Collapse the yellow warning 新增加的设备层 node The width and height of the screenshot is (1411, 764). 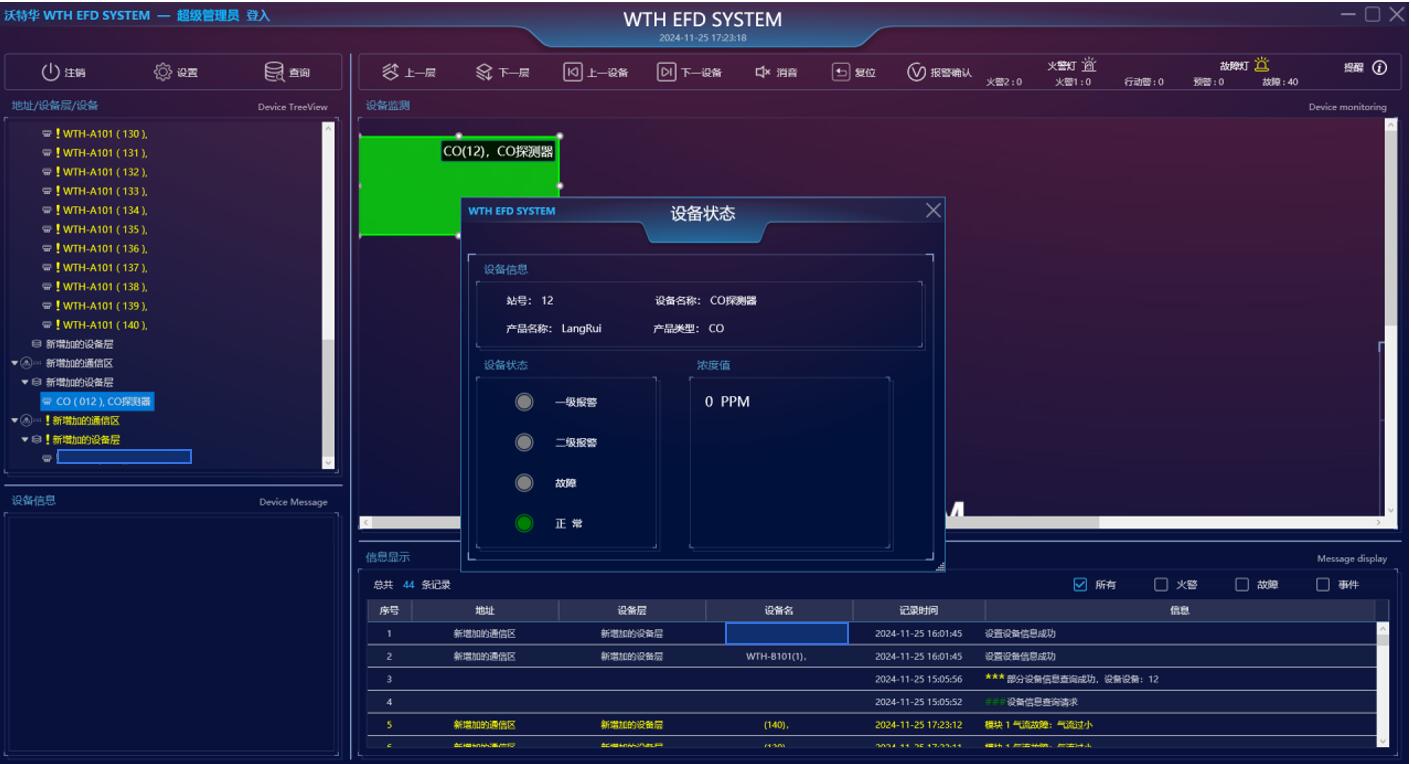(x=26, y=439)
